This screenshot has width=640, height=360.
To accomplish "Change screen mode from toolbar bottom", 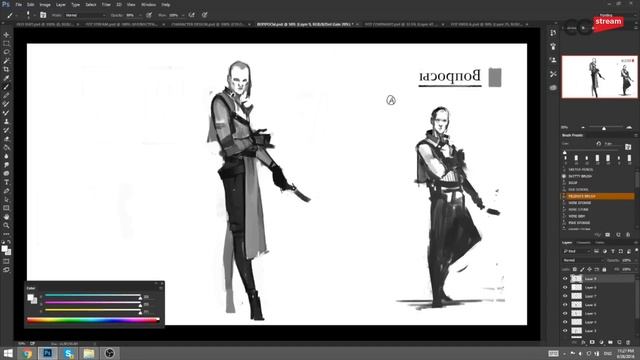I will pyautogui.click(x=6, y=270).
